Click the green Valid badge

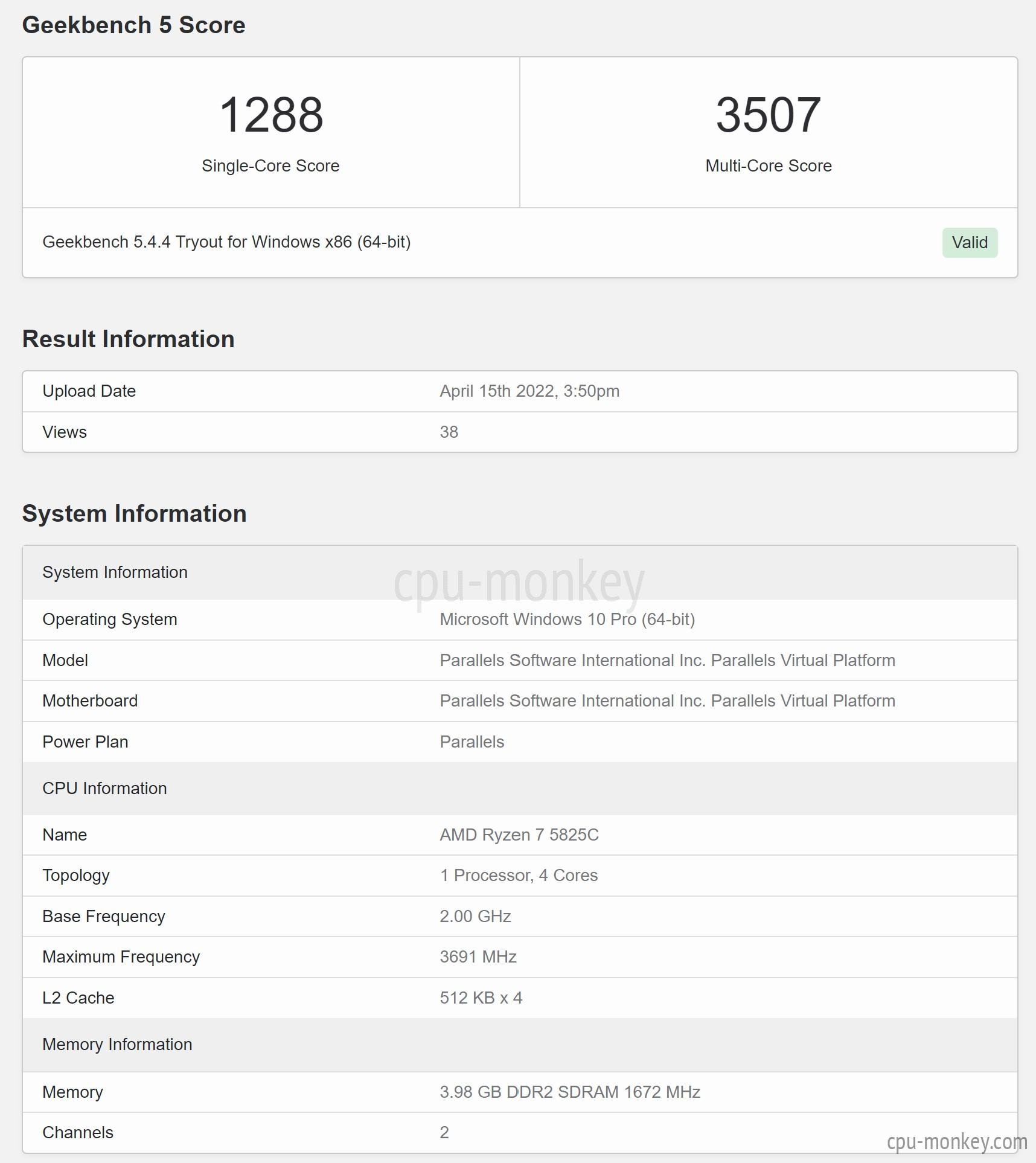970,243
